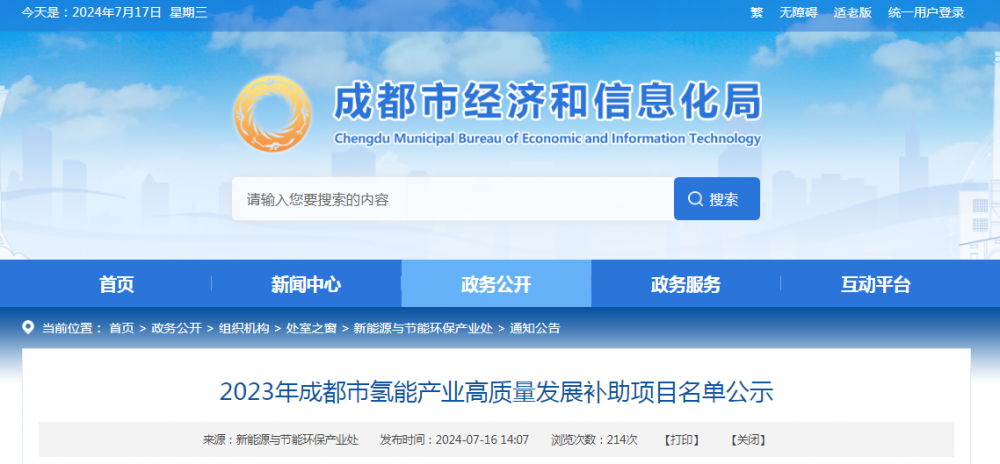
Task: Click the location pin icon beside 当前位置
Action: tap(27, 328)
